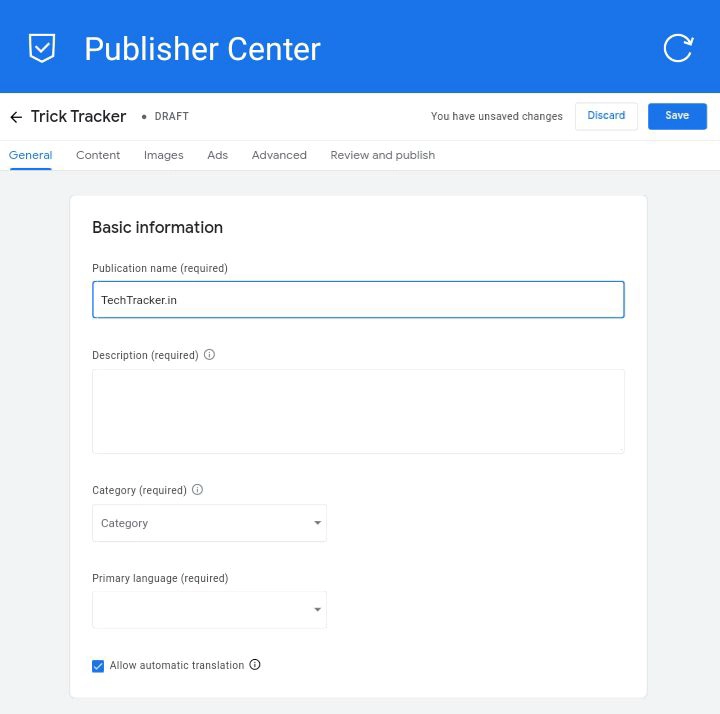Click the Publisher Center shield logo
Viewport: 720px width, 714px height.
click(x=42, y=47)
